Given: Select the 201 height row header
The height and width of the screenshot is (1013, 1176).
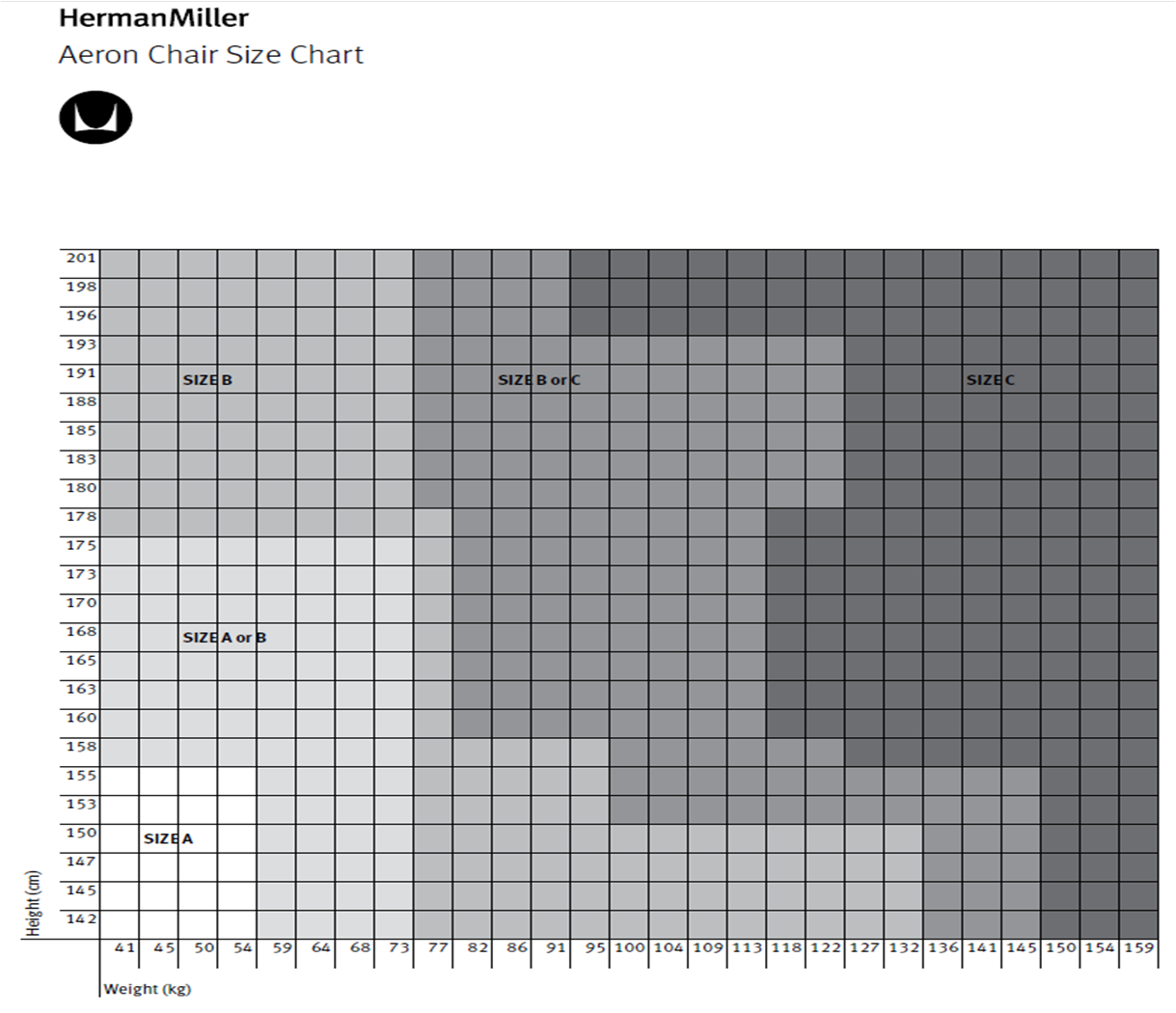Looking at the screenshot, I should coord(81,258).
